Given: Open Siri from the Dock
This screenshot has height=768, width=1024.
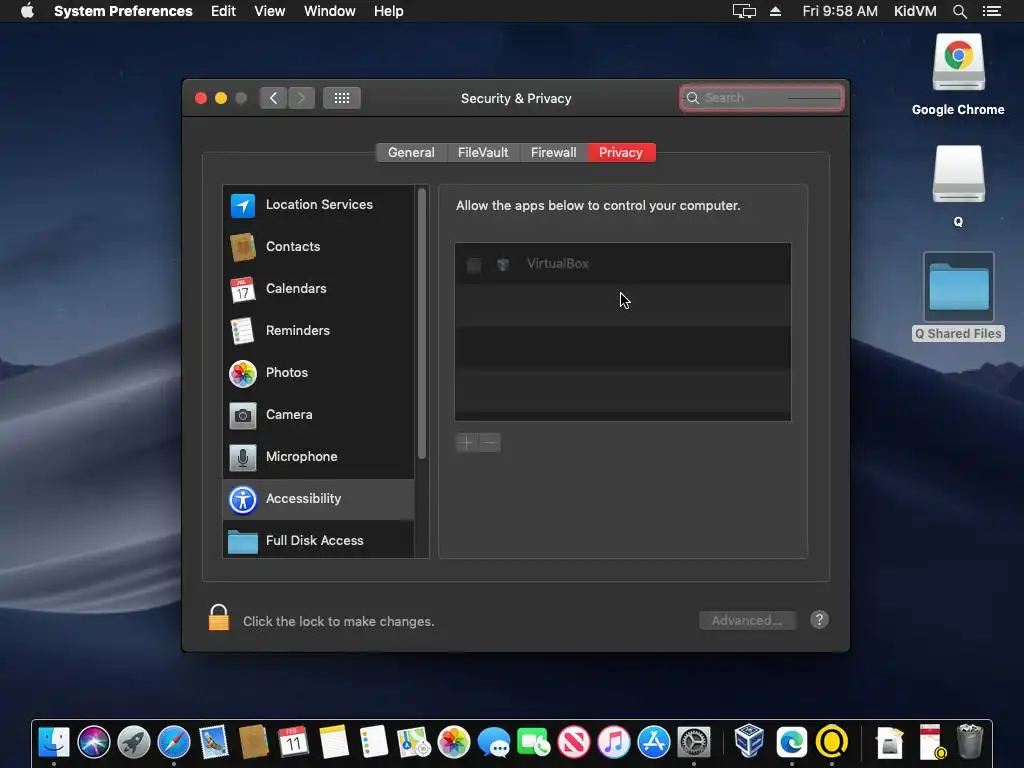Looking at the screenshot, I should (93, 743).
